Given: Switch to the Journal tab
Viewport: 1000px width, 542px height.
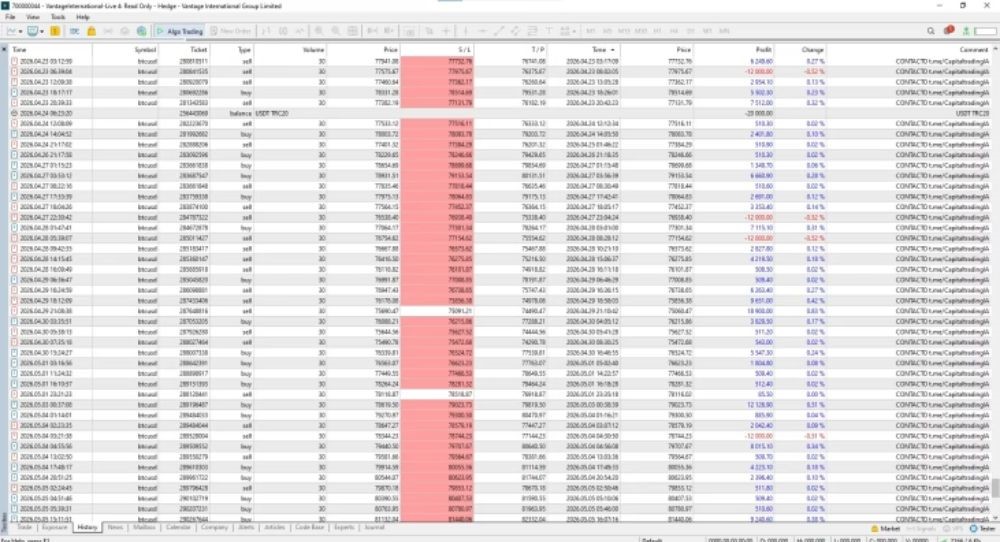Looking at the screenshot, I should tap(374, 528).
